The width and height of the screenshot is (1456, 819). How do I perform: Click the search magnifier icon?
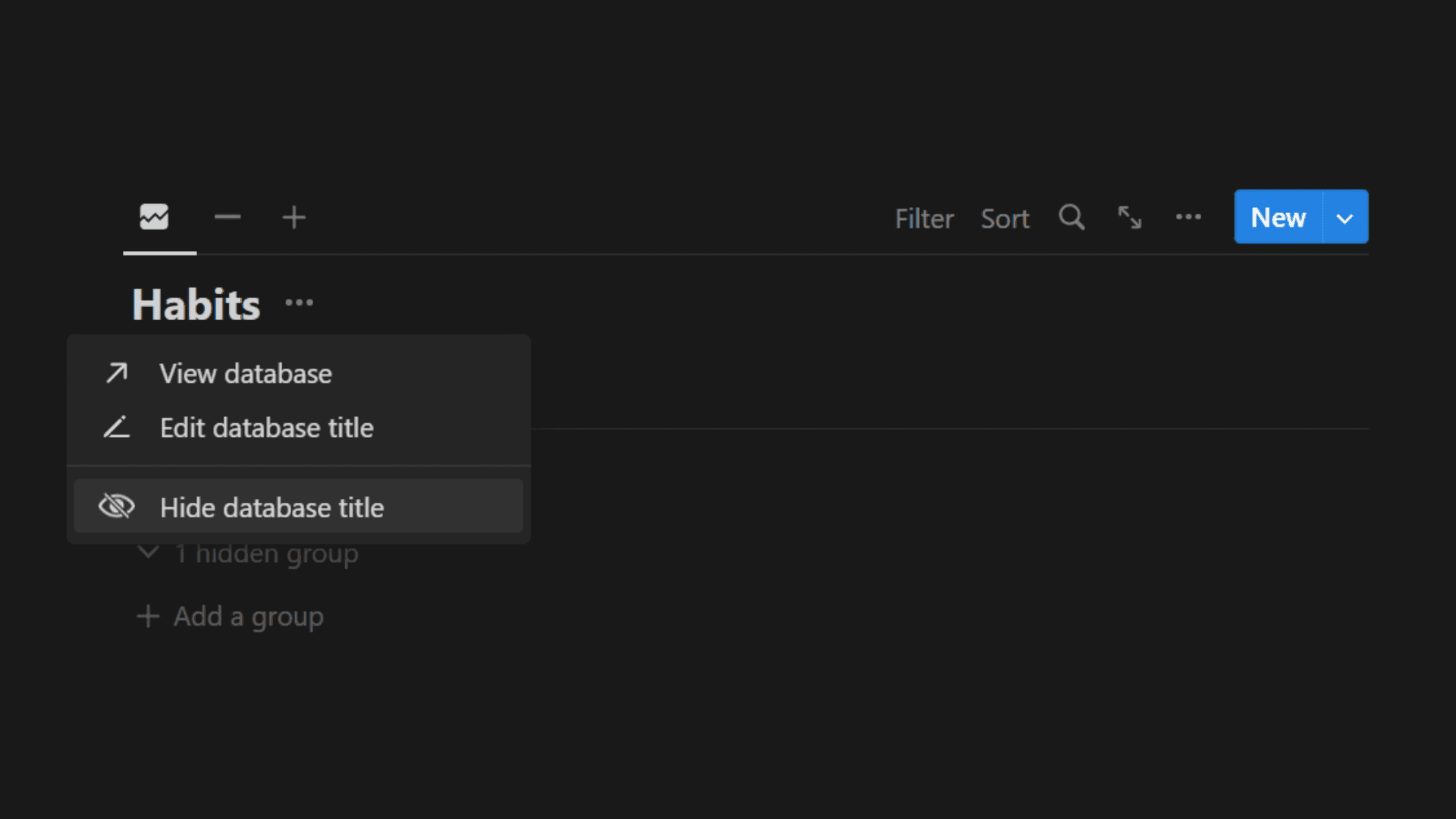click(1072, 217)
